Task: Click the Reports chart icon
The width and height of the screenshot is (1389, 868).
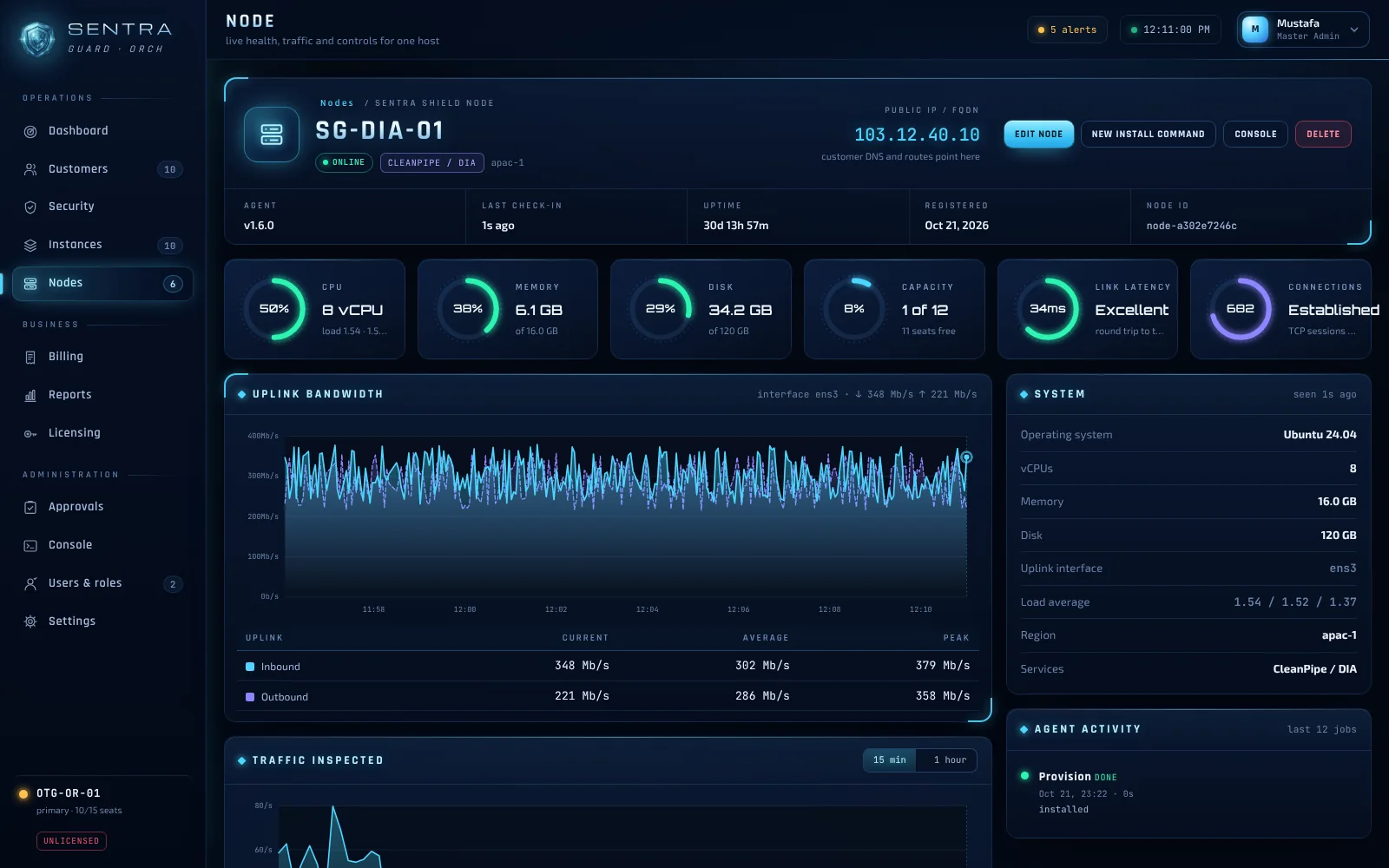Action: point(30,396)
